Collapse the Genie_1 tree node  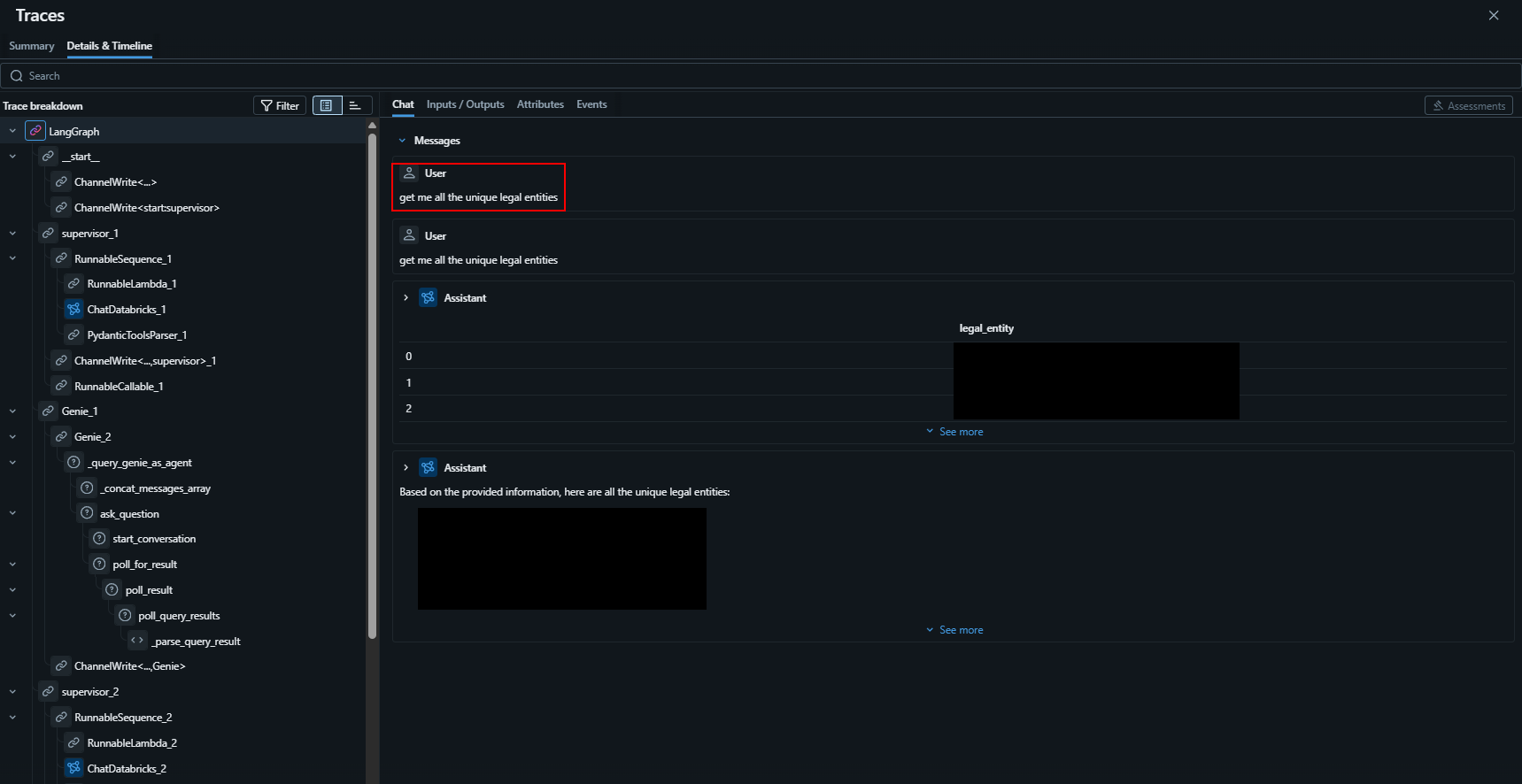click(12, 411)
